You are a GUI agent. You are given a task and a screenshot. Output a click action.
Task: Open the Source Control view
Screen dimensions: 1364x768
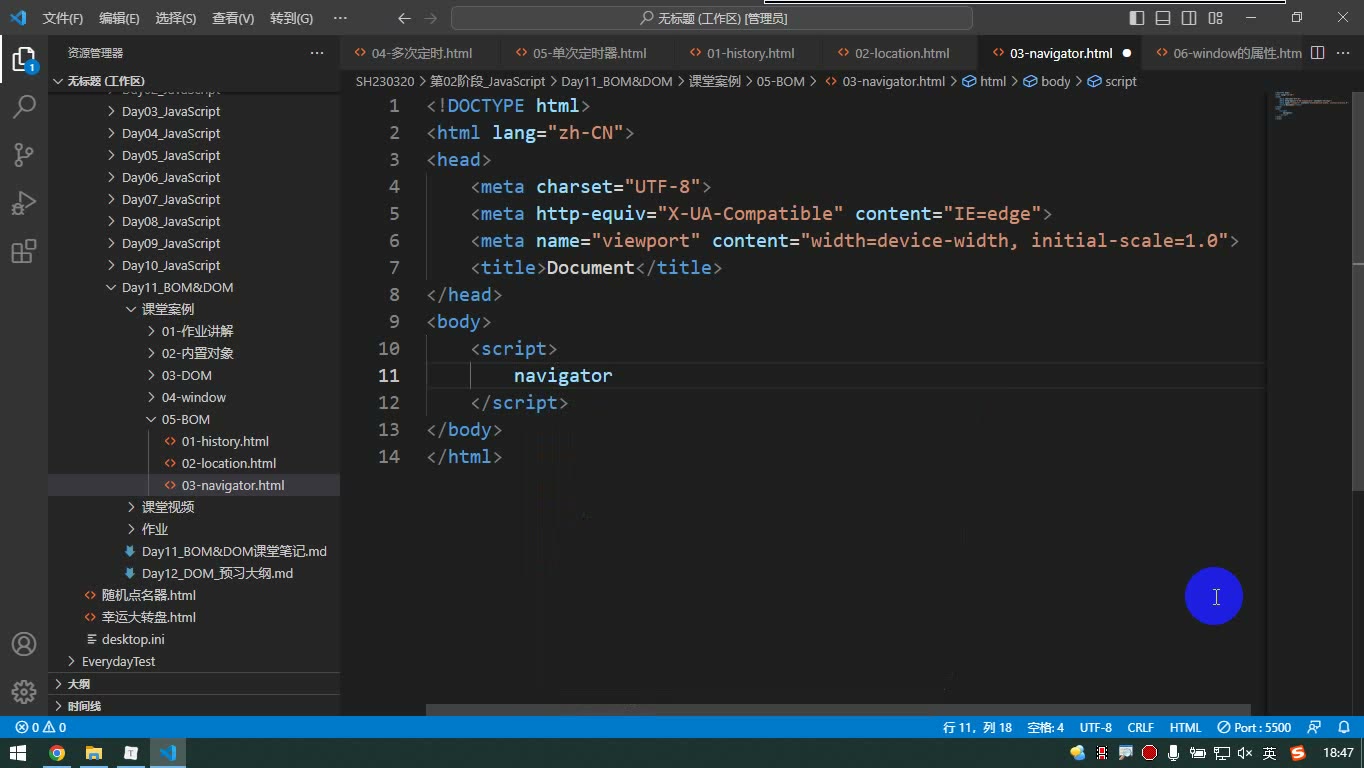pos(24,154)
